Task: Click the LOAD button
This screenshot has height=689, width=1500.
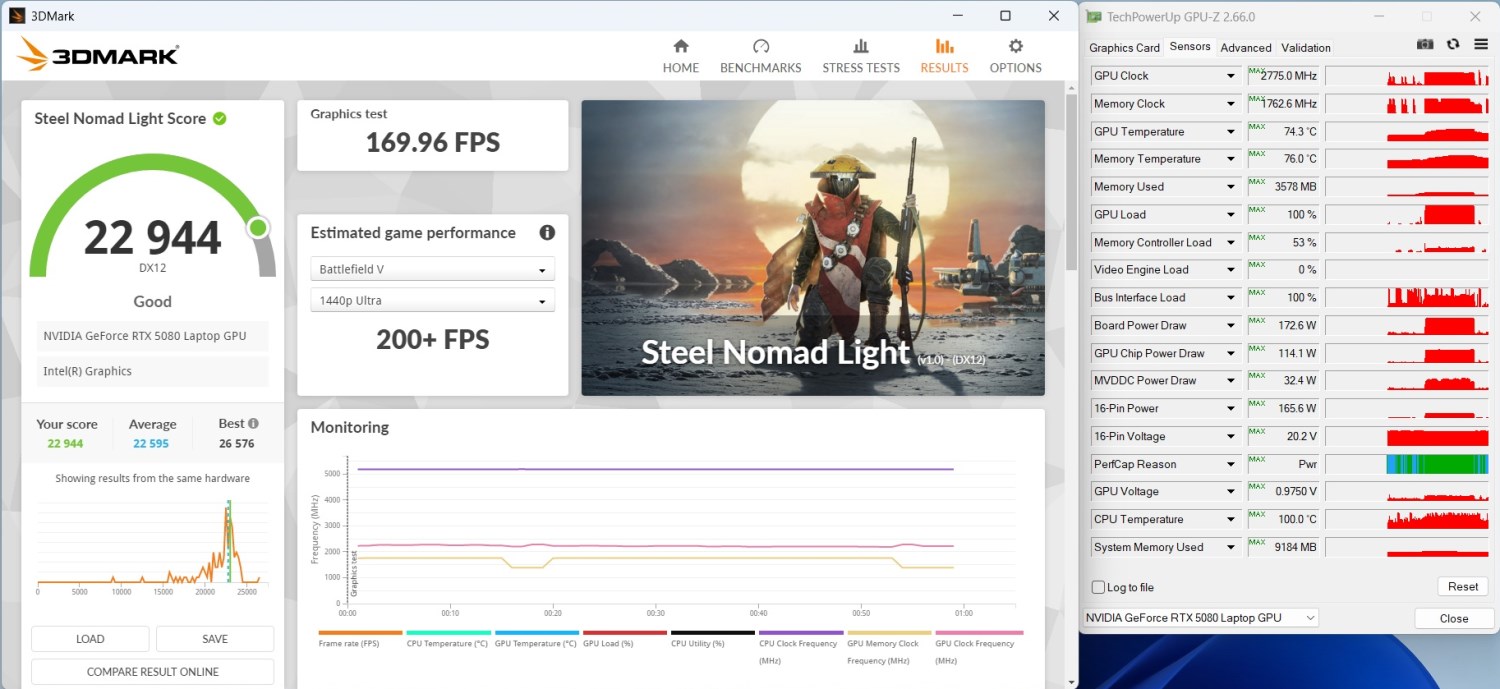Action: click(90, 639)
